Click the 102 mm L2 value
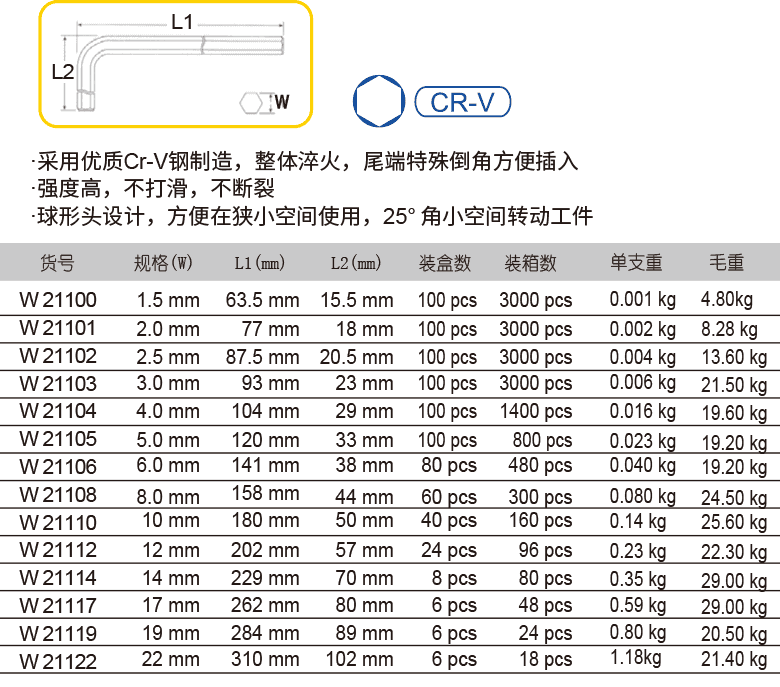The image size is (780, 687). [360, 659]
